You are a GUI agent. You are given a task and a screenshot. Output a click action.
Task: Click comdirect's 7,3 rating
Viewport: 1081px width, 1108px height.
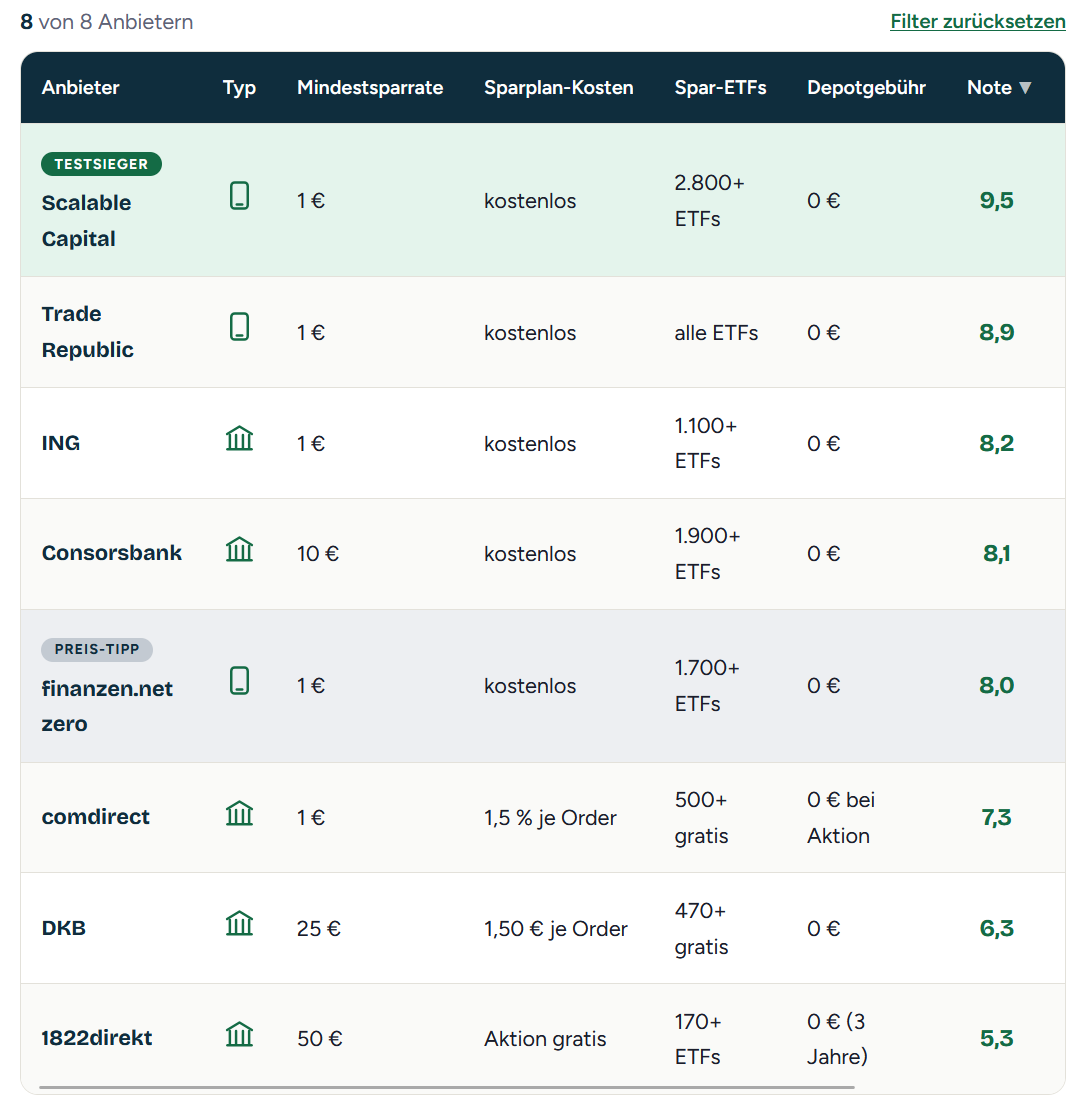pyautogui.click(x=996, y=818)
